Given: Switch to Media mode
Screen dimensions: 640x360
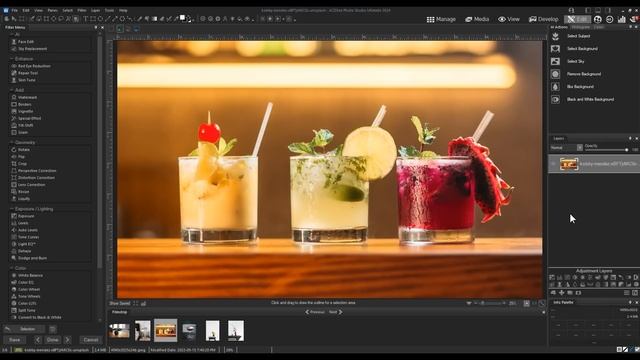Looking at the screenshot, I should pyautogui.click(x=477, y=19).
